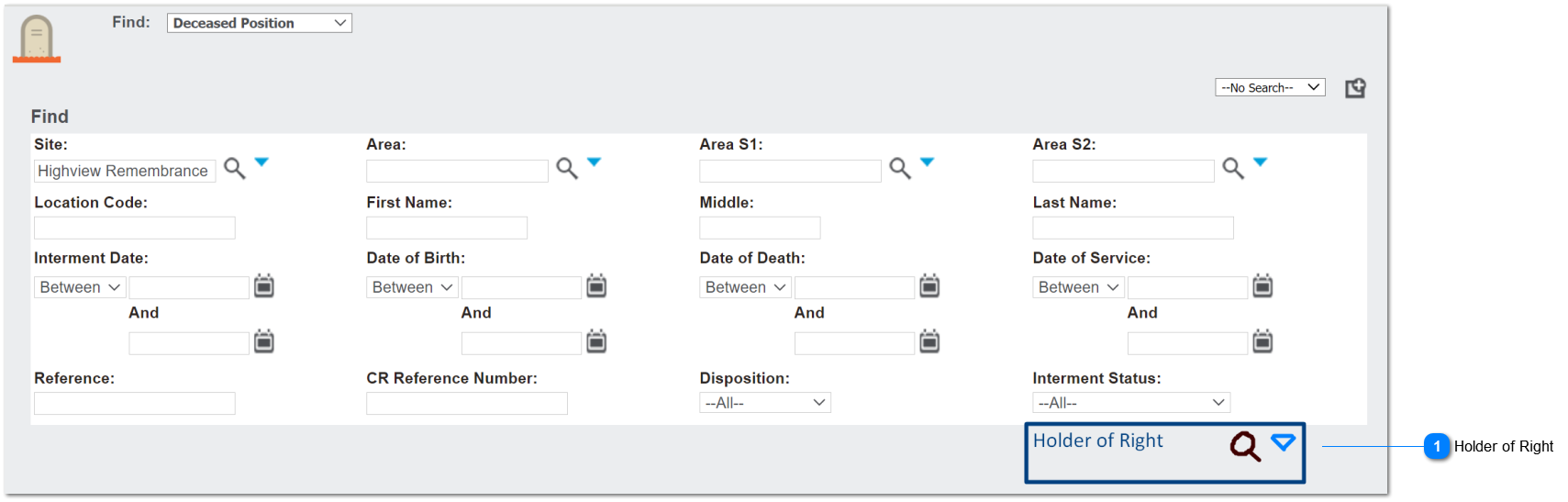
Task: Open the '--No Search--' saved search dropdown
Action: click(x=1270, y=87)
